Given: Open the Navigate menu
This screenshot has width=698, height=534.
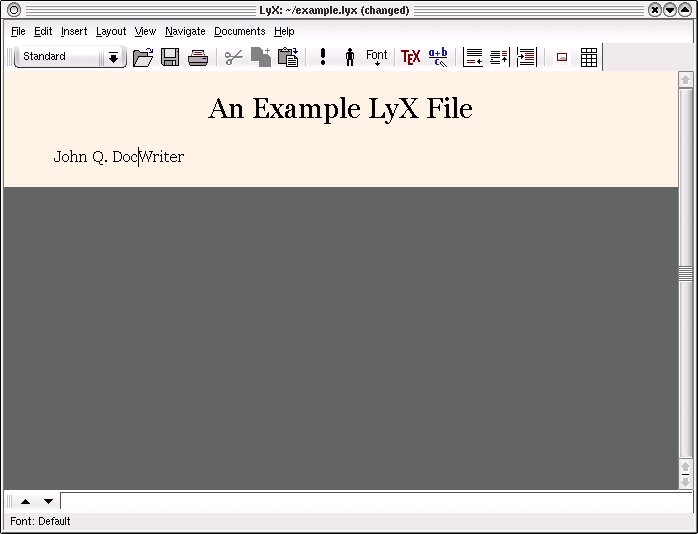Looking at the screenshot, I should 185,31.
